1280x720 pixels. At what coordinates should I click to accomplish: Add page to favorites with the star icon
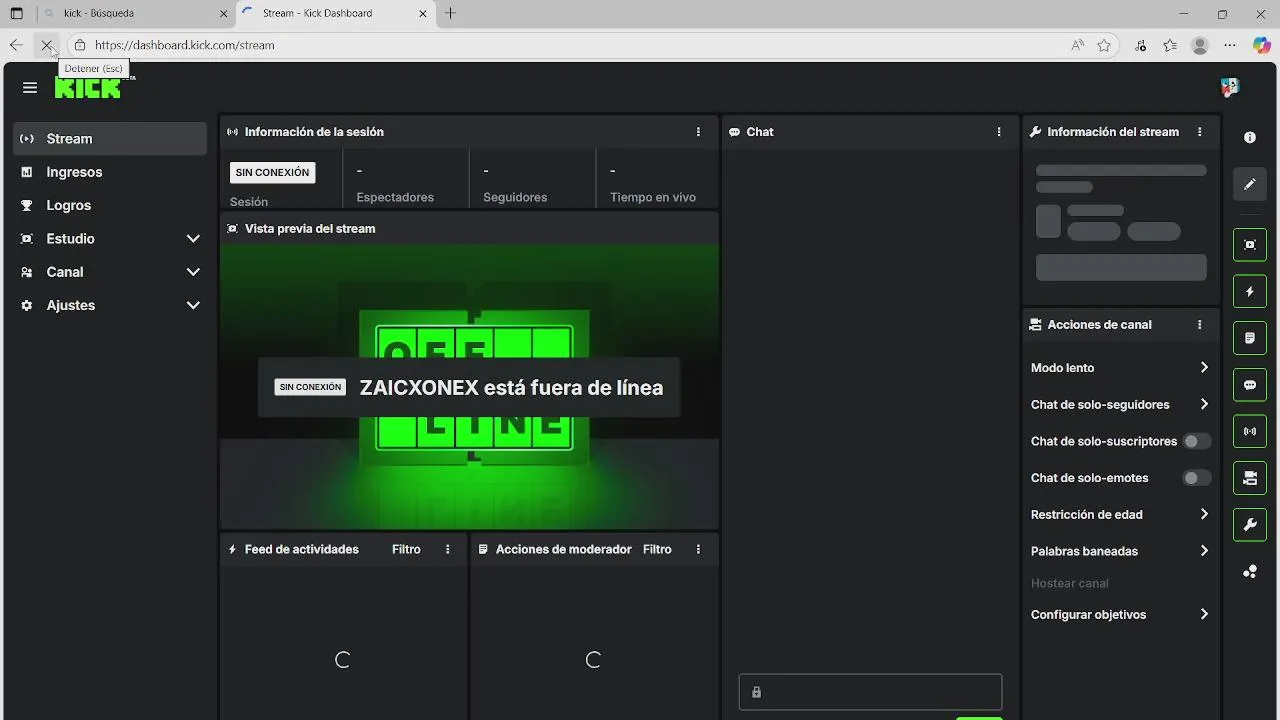1104,45
